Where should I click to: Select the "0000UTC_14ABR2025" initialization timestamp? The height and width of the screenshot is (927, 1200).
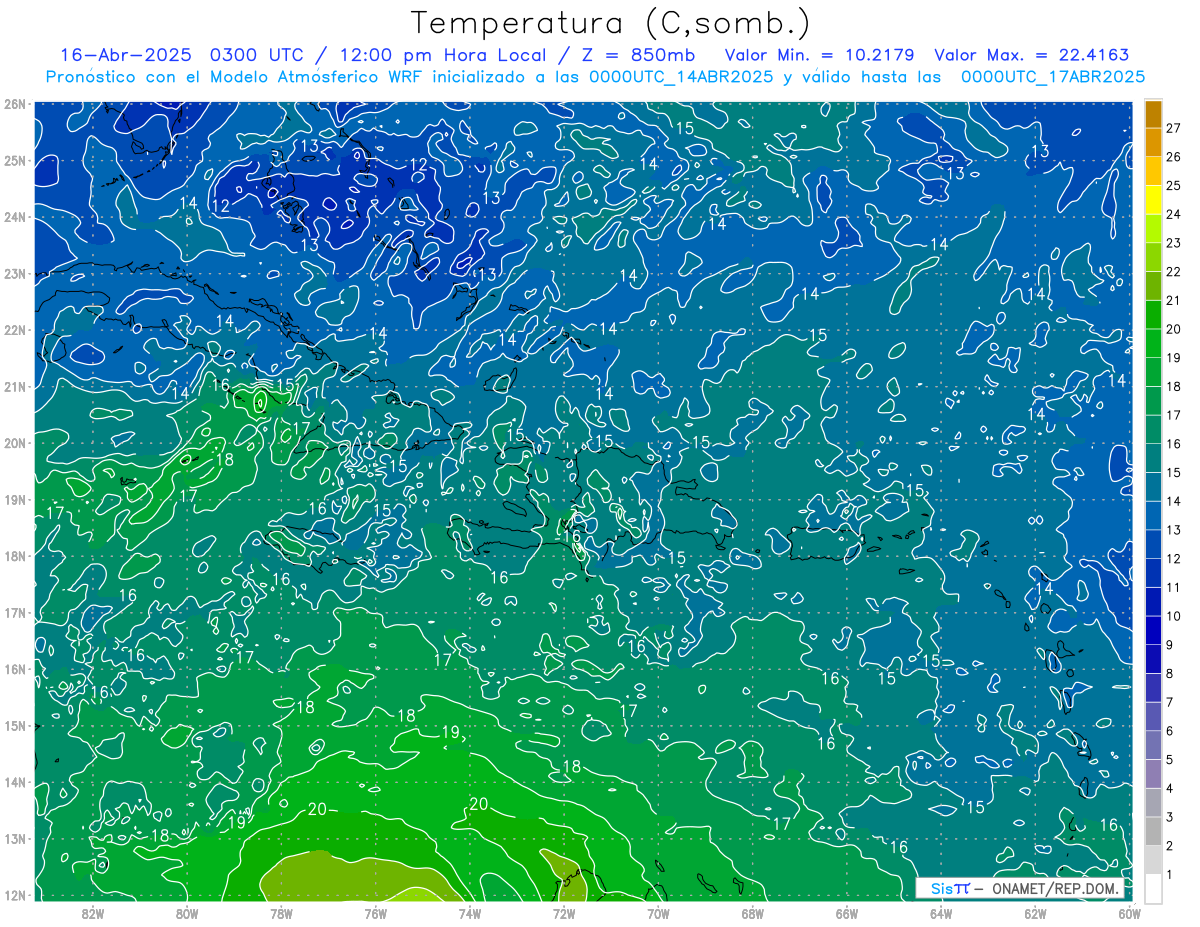coord(681,76)
